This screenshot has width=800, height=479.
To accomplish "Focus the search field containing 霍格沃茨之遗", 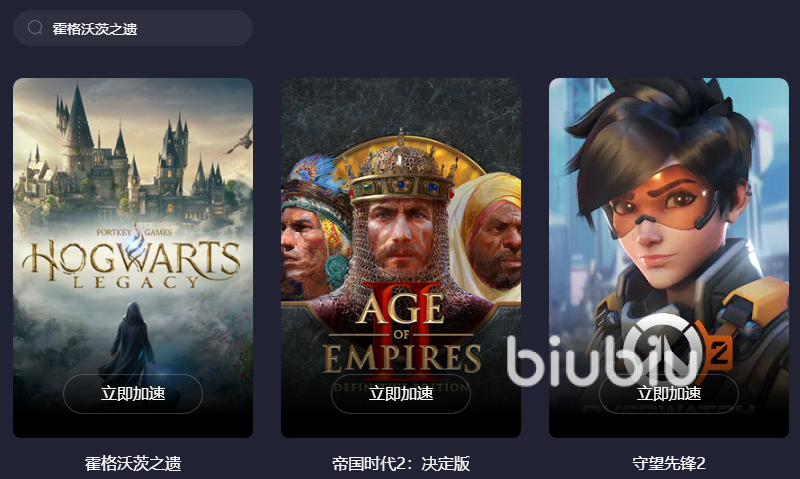I will [x=133, y=28].
